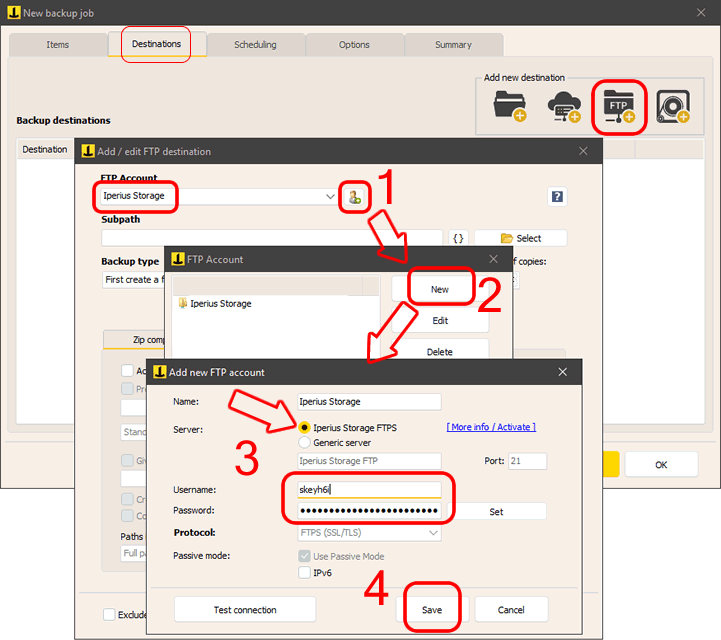Open the More info / Activate link
This screenshot has height=640, width=721.
491,427
